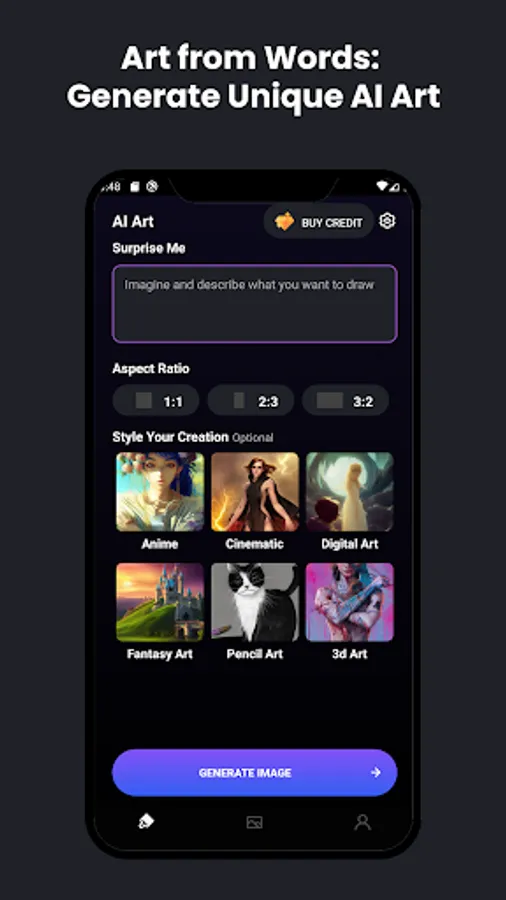This screenshot has height=900, width=506.
Task: Focus the prompt description text field
Action: point(255,304)
